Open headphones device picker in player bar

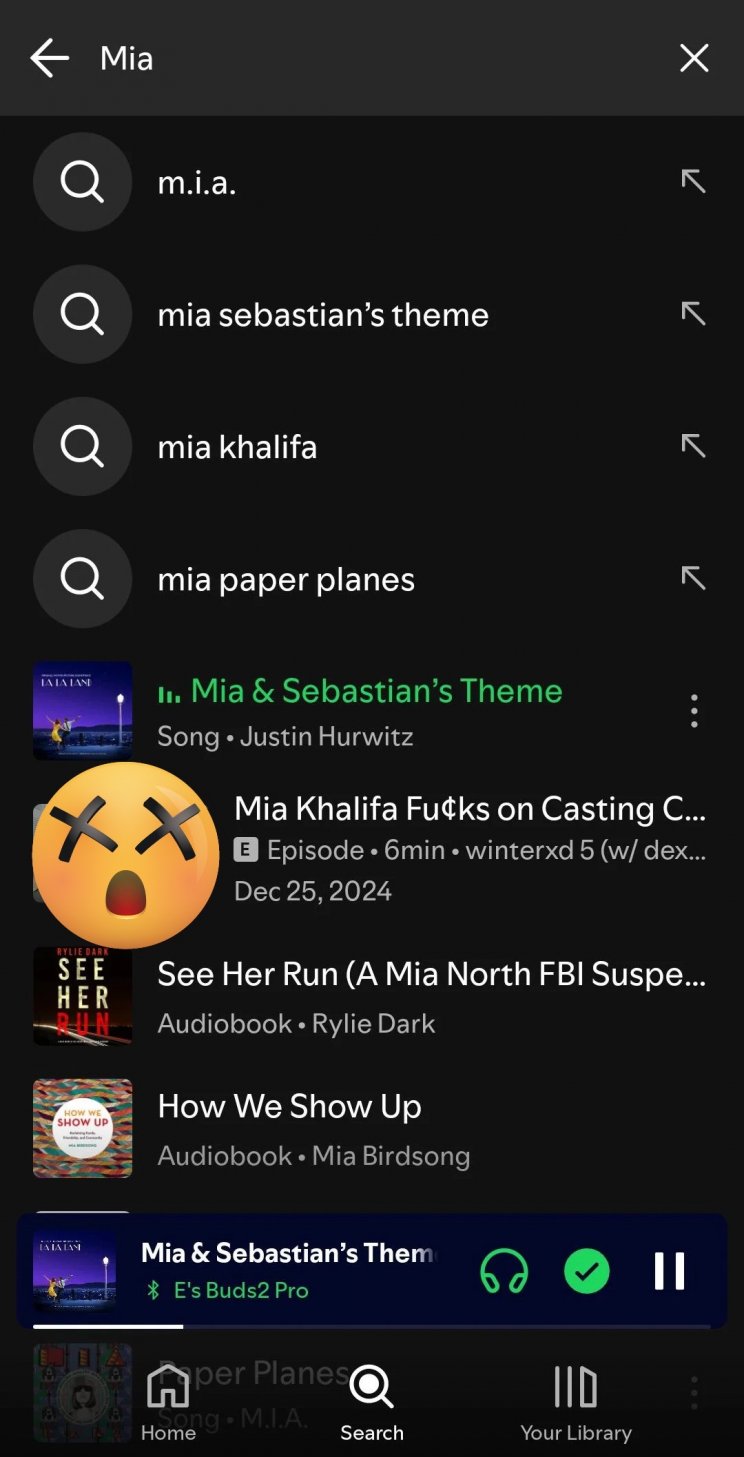504,1271
